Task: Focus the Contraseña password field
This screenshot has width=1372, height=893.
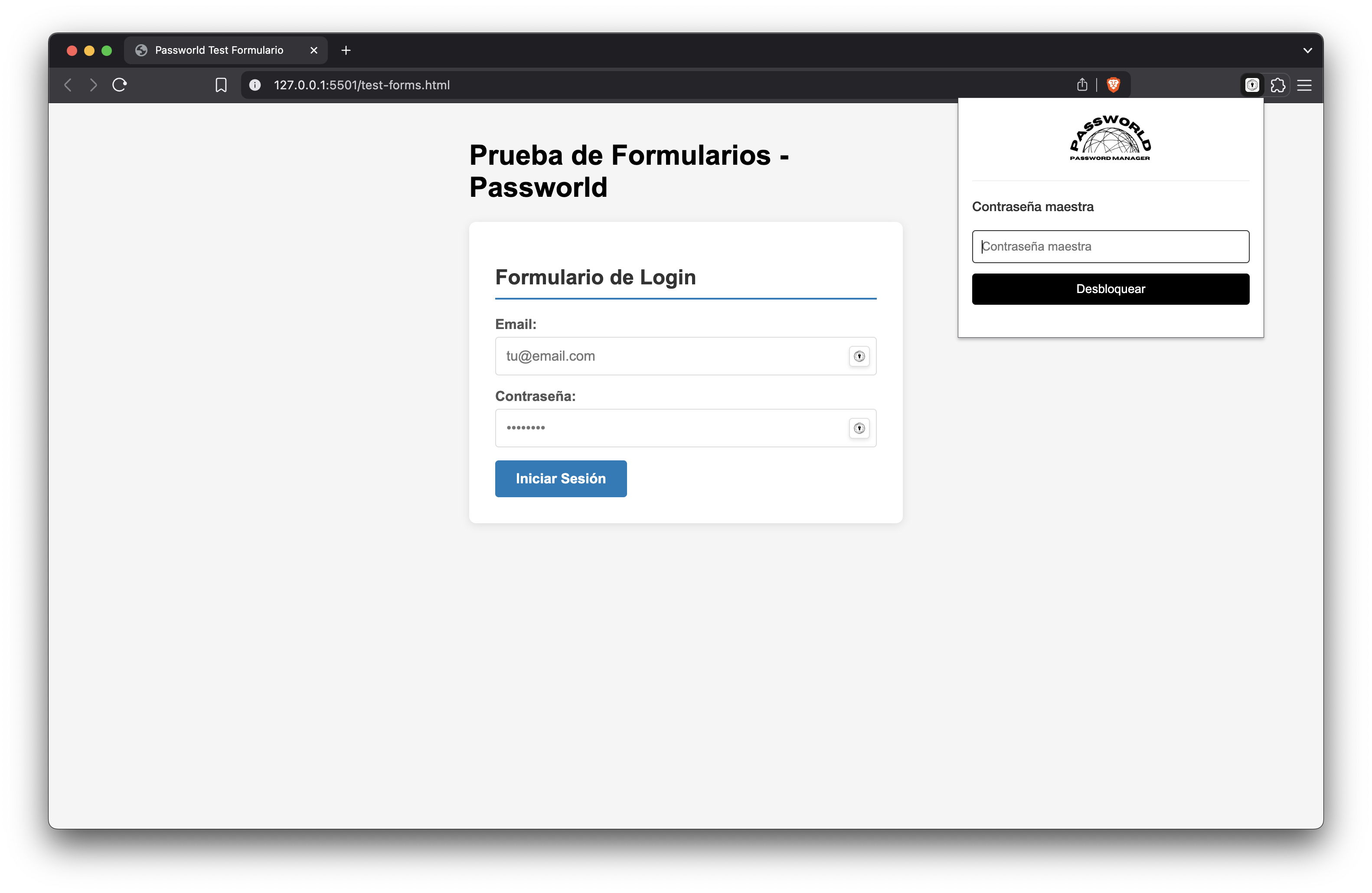Action: coord(686,428)
